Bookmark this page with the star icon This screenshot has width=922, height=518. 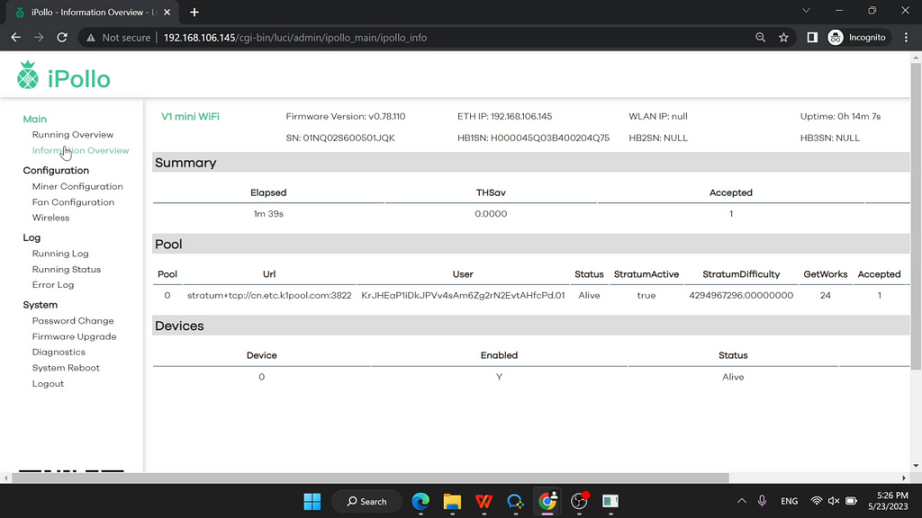[x=784, y=38]
